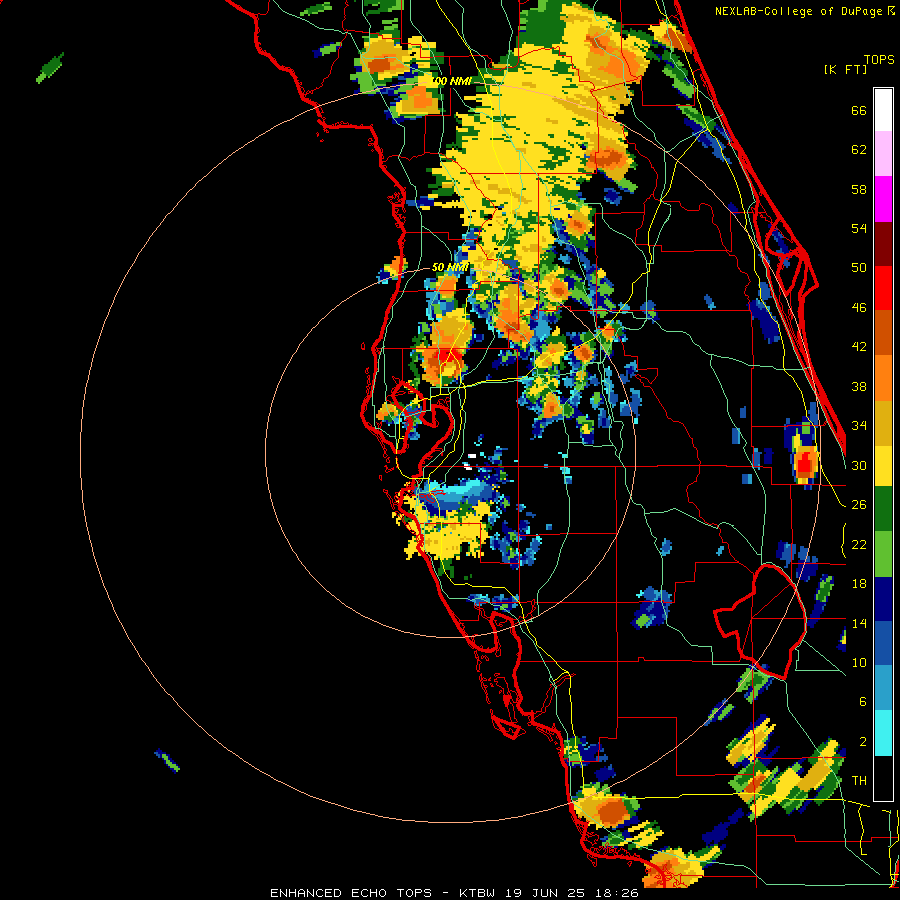The height and width of the screenshot is (900, 900).
Task: Click the 100 NMI range ring label
Action: point(451,81)
